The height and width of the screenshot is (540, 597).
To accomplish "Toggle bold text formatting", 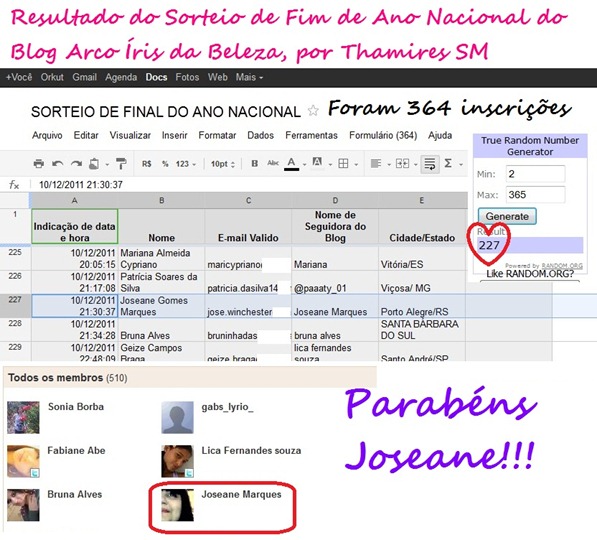I will coord(254,163).
